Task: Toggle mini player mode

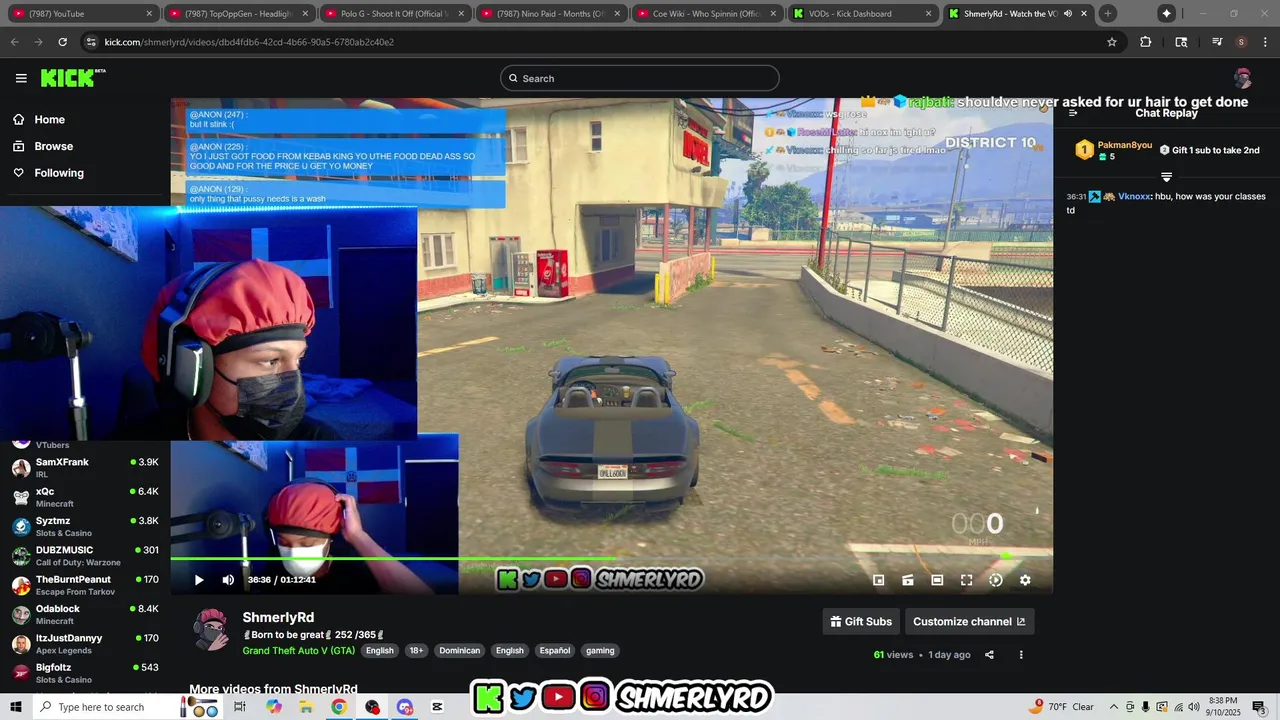Action: (878, 580)
